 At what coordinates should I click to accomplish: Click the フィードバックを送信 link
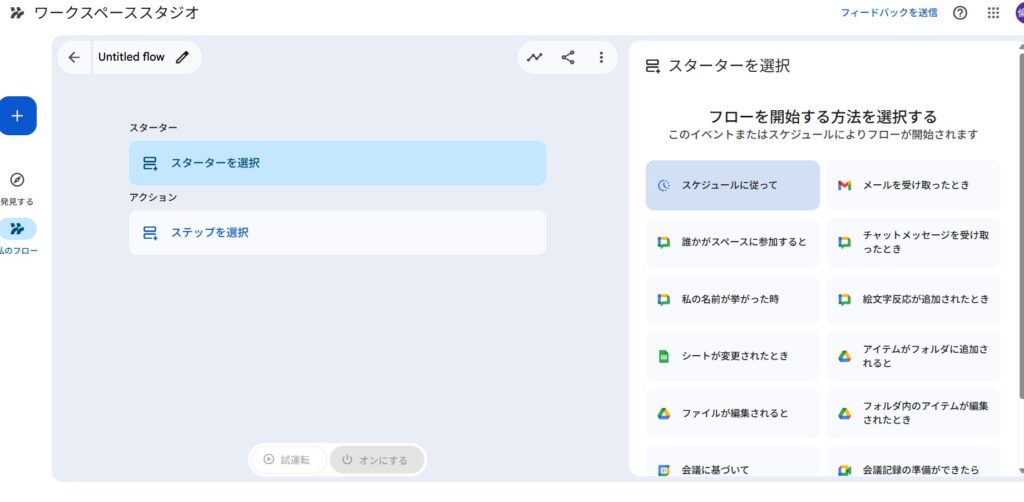[889, 13]
